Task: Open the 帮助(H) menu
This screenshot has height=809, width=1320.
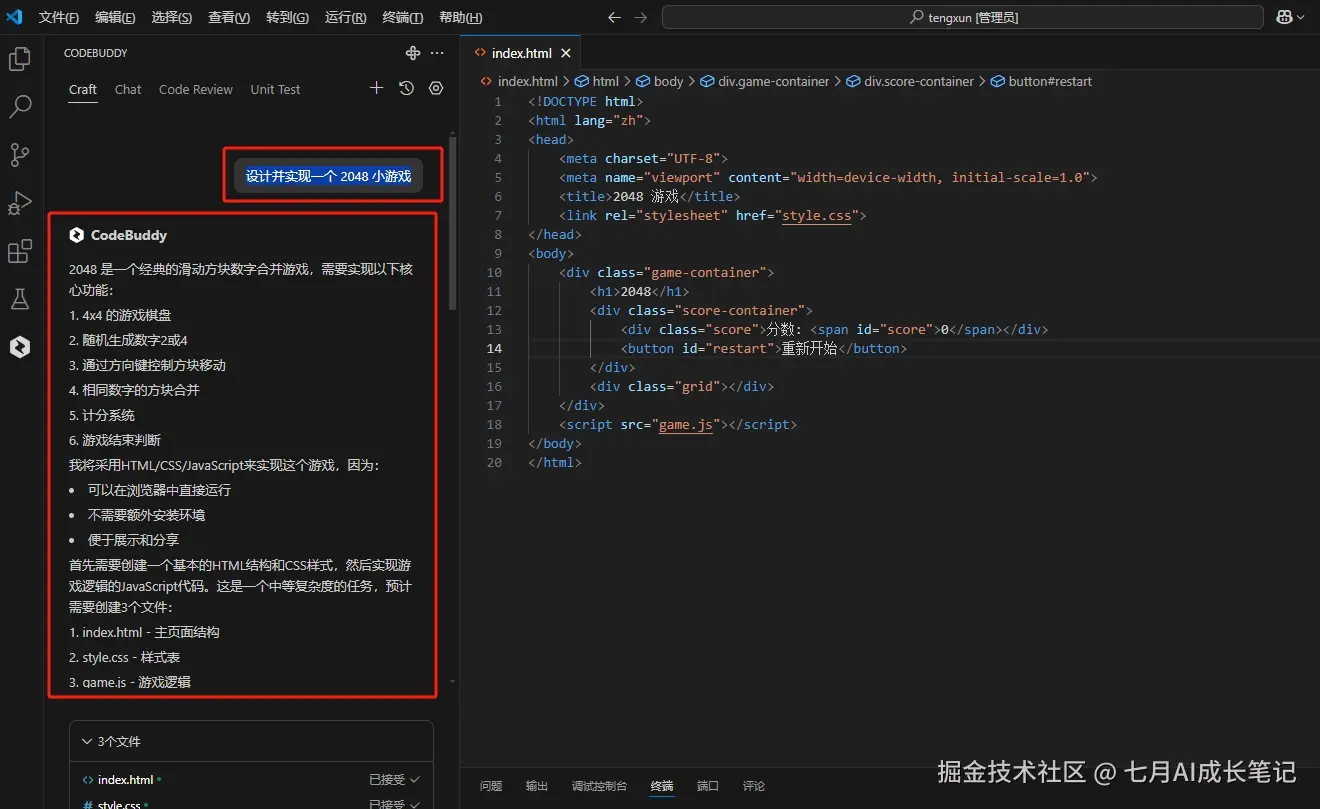Action: pos(460,17)
